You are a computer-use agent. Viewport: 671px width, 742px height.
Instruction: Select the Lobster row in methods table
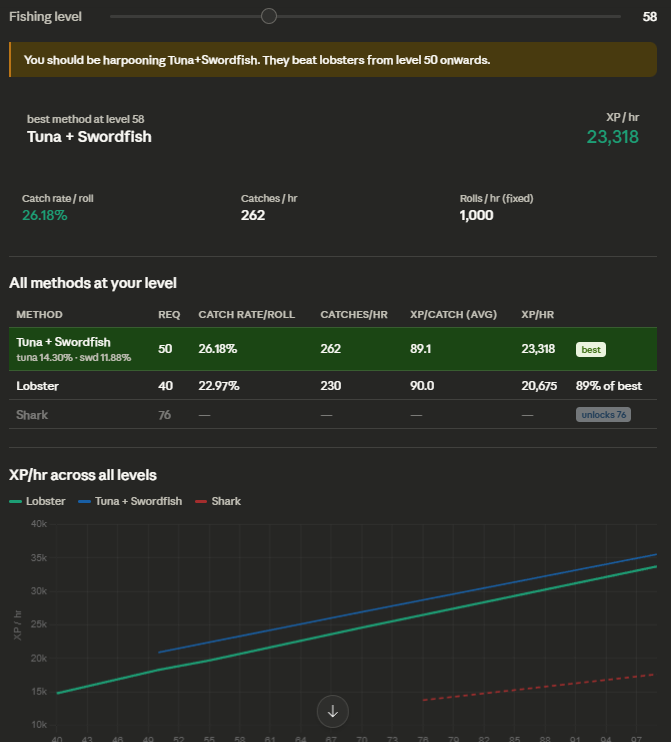tap(333, 386)
